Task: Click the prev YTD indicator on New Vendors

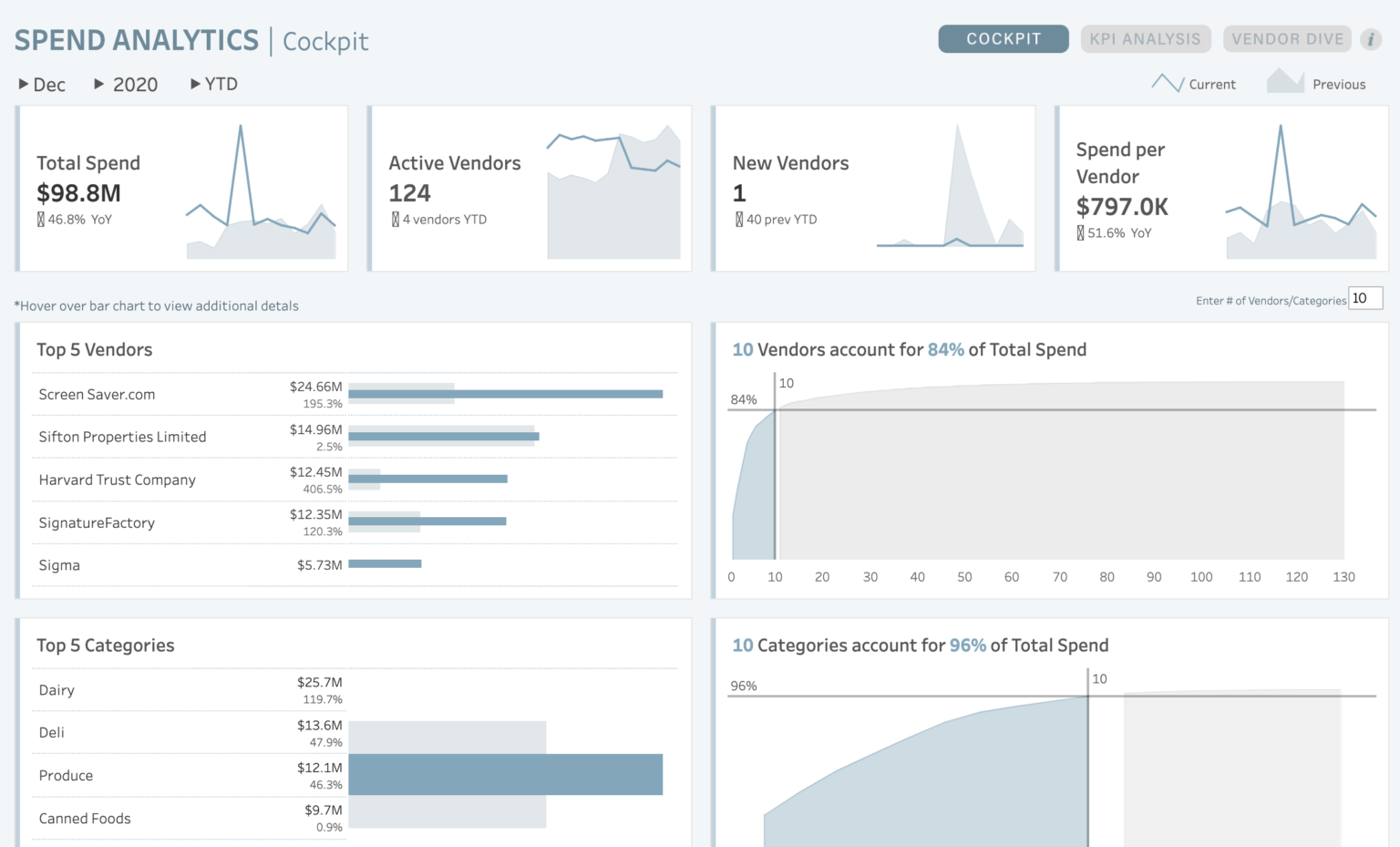Action: coord(776,219)
